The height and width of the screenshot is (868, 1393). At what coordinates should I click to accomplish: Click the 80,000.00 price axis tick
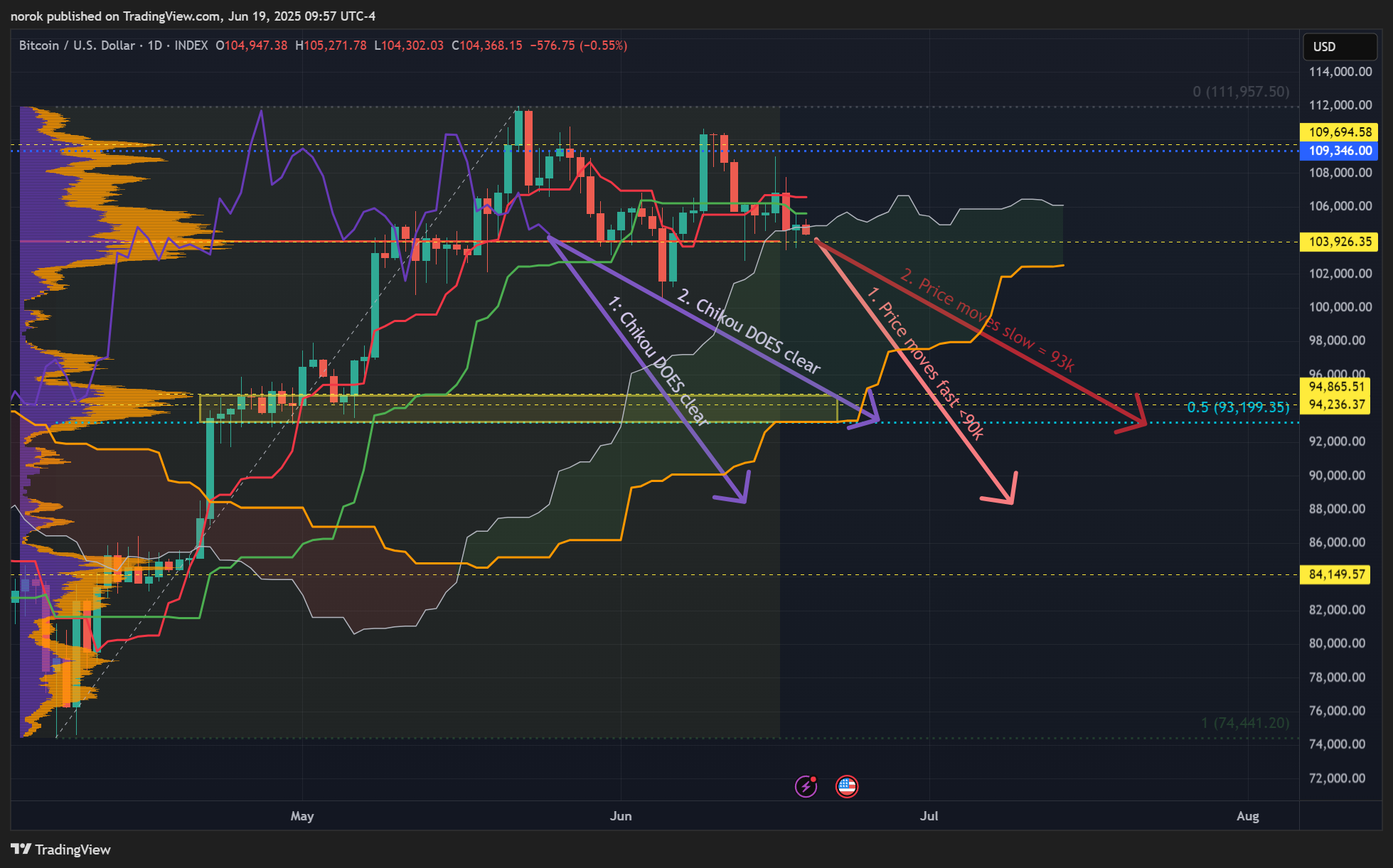[1338, 643]
